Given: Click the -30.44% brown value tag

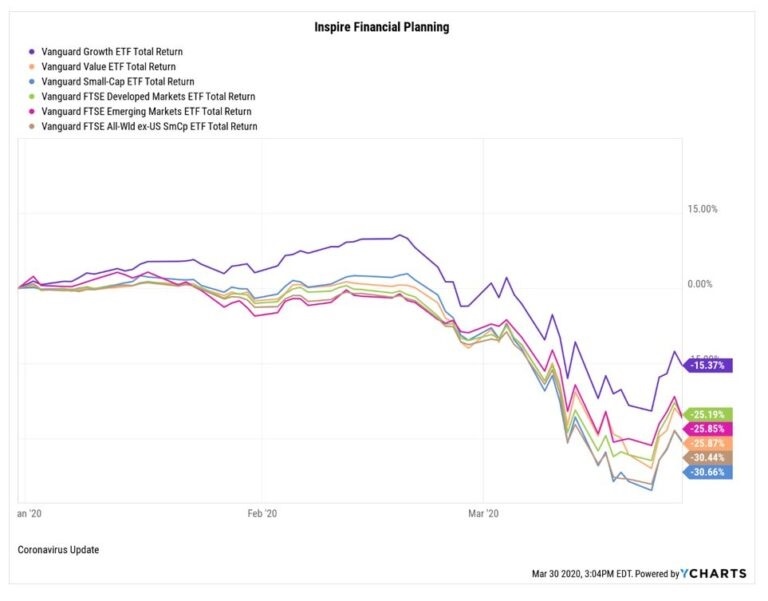Looking at the screenshot, I should [x=709, y=457].
